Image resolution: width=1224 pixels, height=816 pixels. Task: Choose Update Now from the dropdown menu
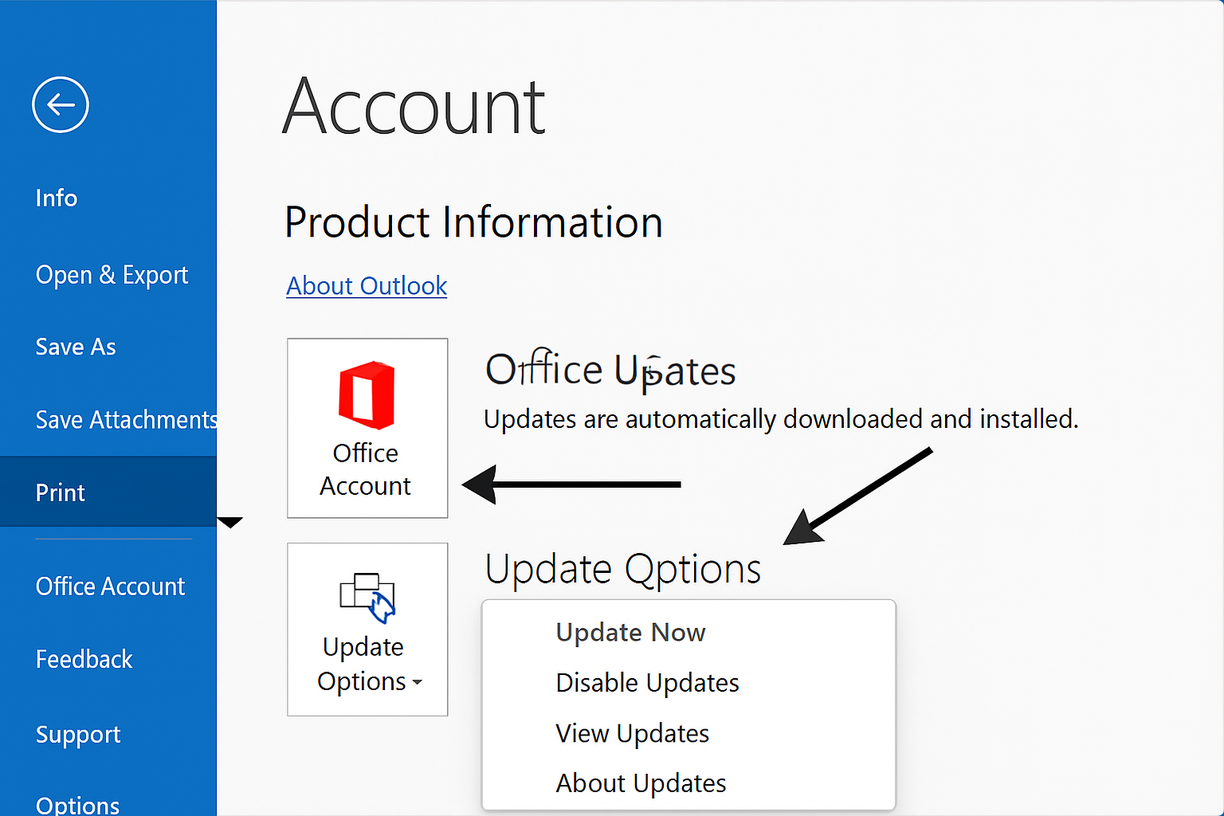[x=630, y=633]
